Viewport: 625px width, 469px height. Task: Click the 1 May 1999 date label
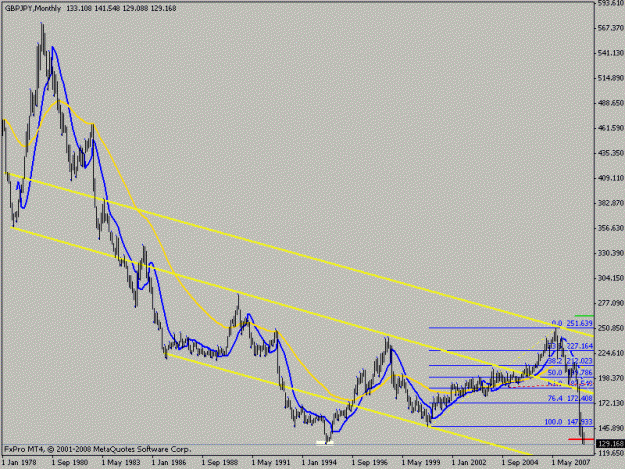click(x=421, y=463)
